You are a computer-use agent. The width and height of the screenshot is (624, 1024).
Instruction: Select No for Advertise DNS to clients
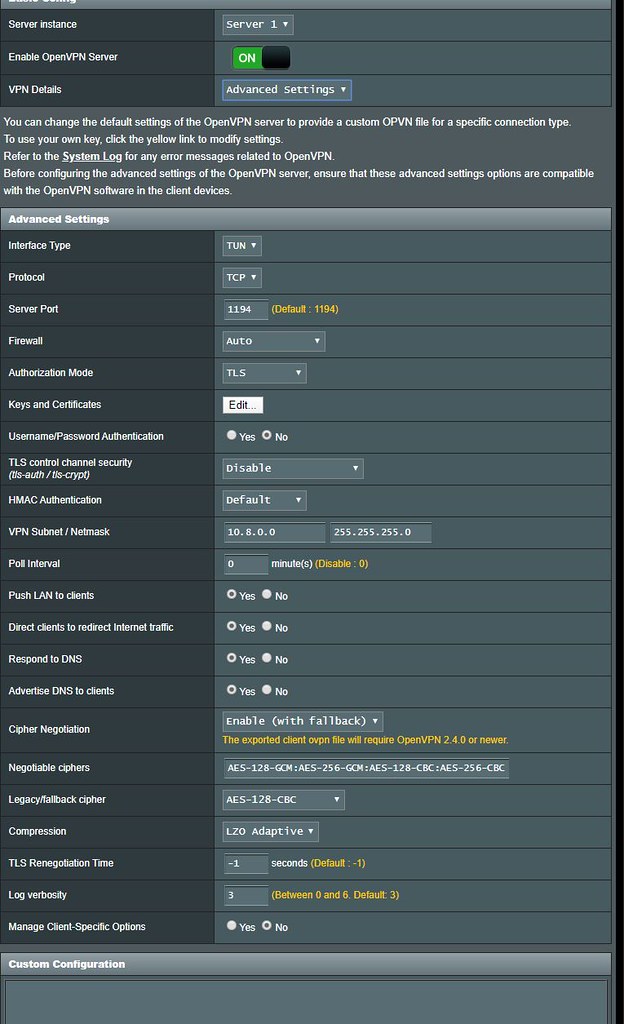pos(267,690)
